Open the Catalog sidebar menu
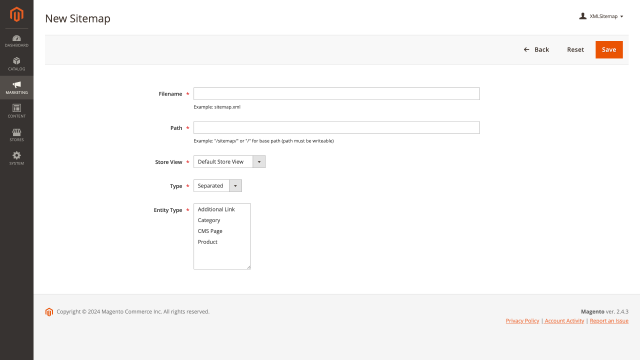Image resolution: width=640 pixels, height=360 pixels. coord(16,64)
